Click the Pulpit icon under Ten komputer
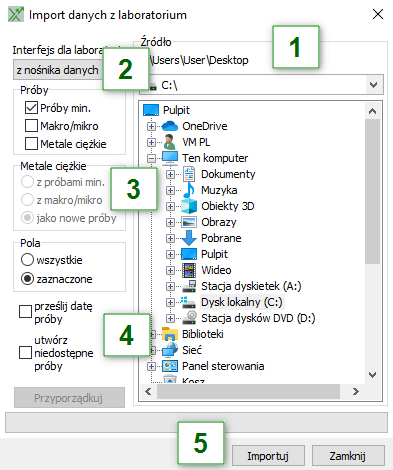 [189, 254]
